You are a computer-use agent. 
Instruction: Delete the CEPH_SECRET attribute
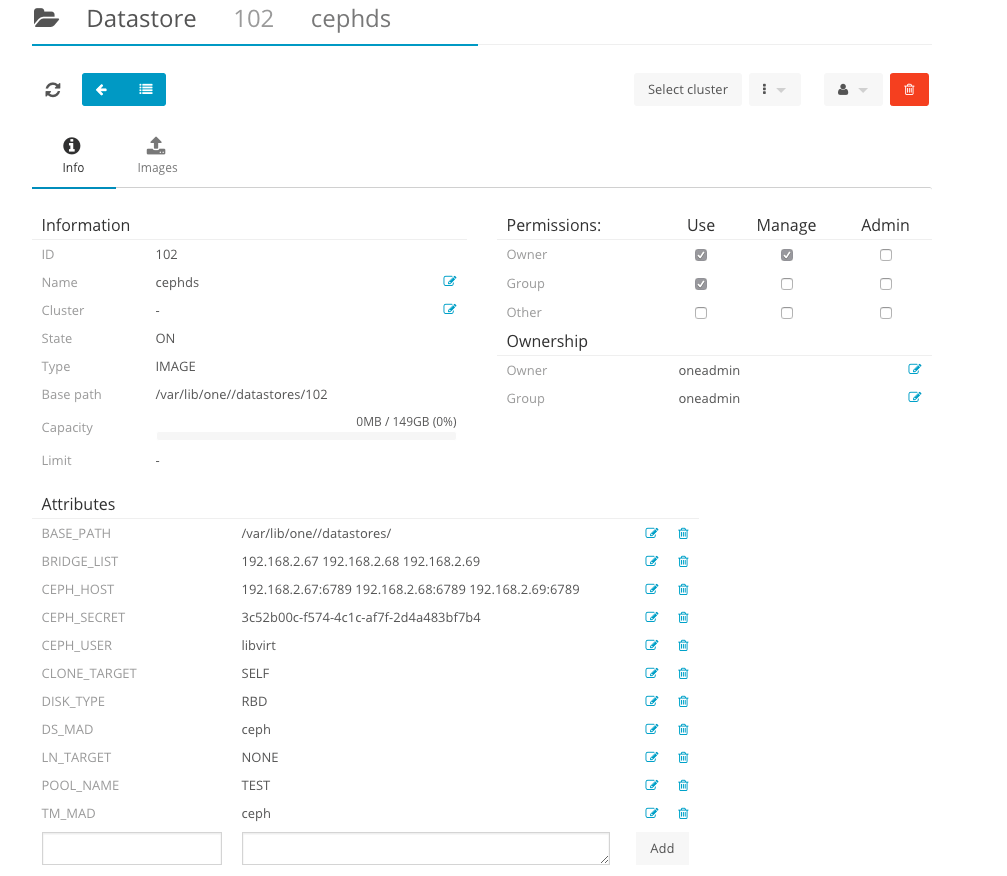(683, 618)
